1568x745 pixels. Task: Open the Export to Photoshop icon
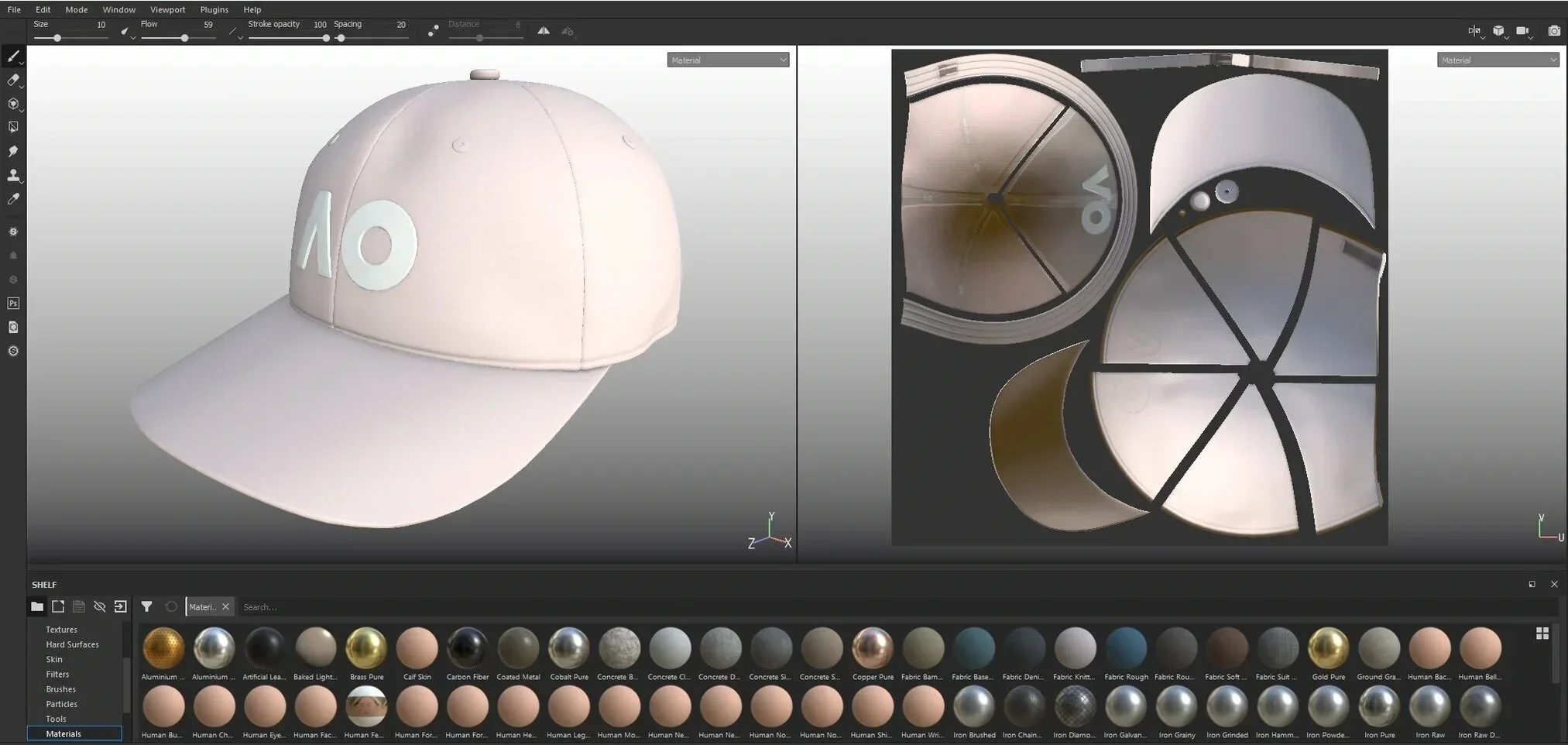pos(13,304)
